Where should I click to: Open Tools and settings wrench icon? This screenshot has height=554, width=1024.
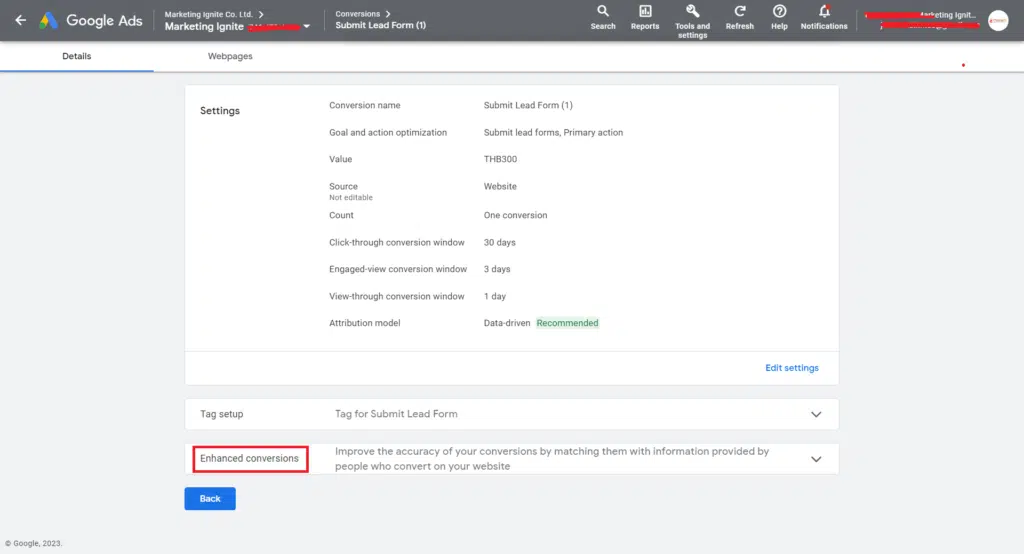[692, 11]
